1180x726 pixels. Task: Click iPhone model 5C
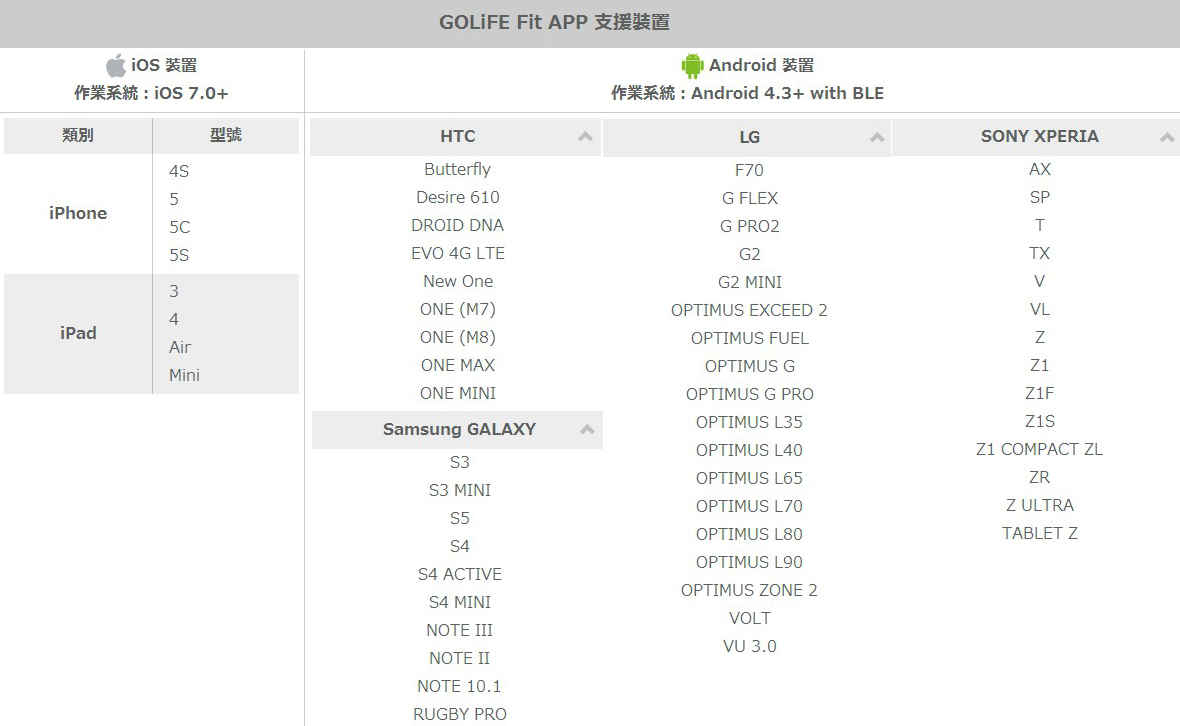[x=180, y=227]
